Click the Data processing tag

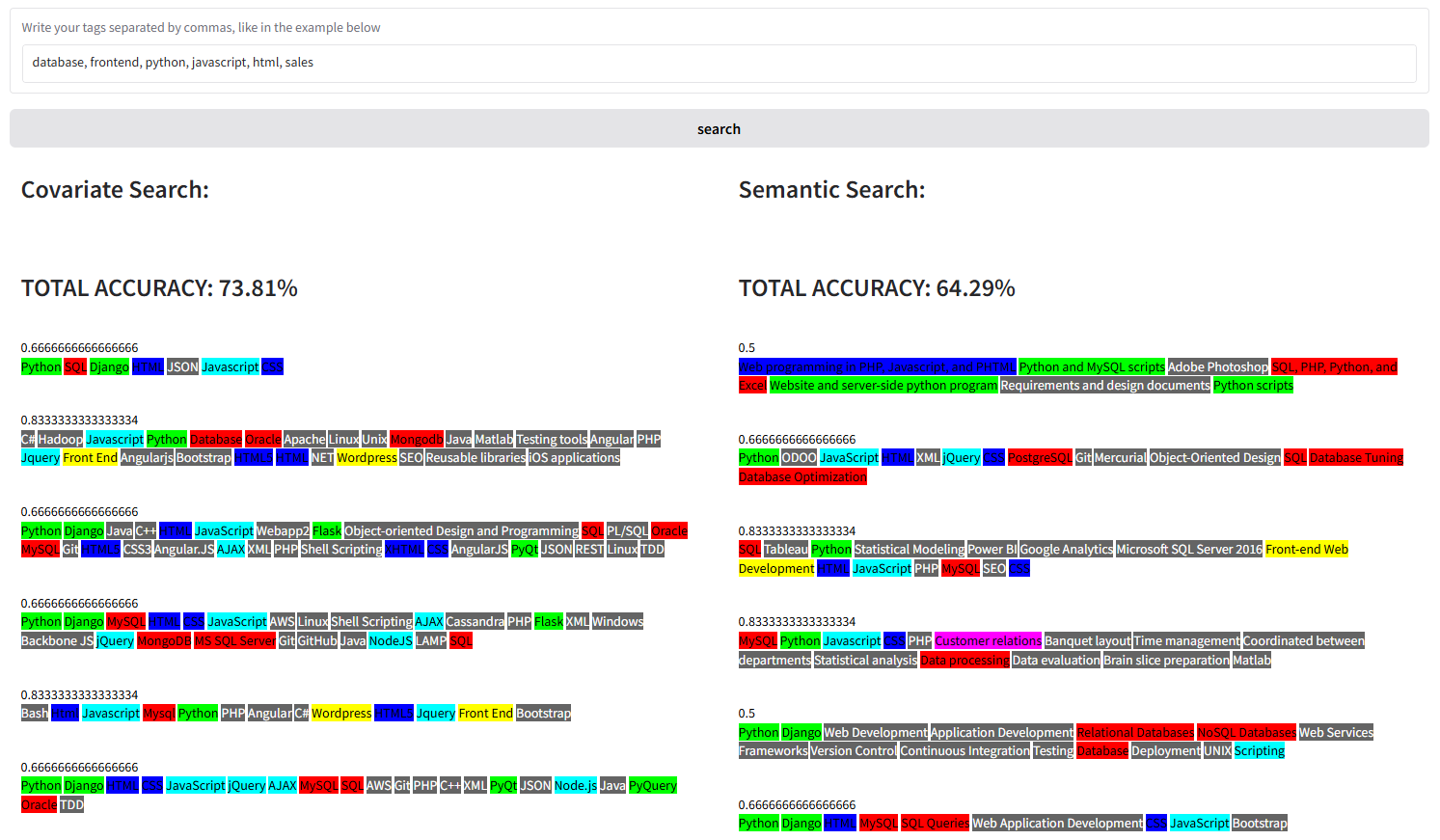click(965, 661)
